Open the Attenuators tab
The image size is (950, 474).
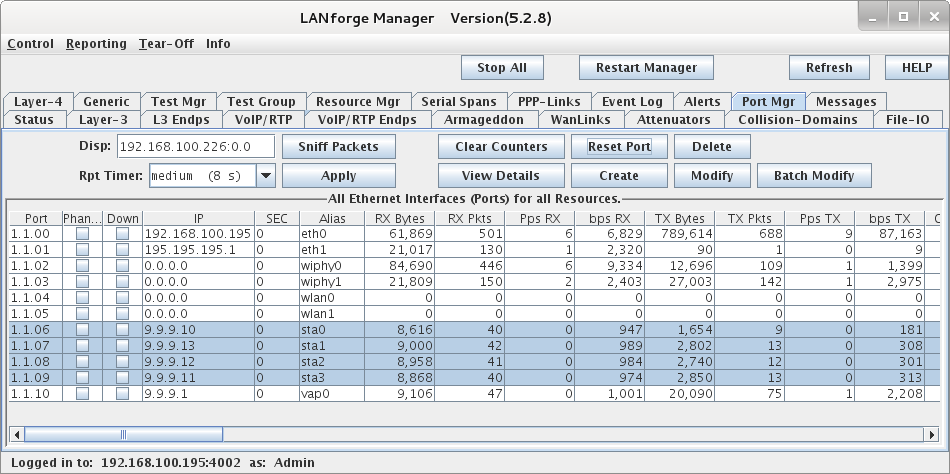pyautogui.click(x=674, y=119)
